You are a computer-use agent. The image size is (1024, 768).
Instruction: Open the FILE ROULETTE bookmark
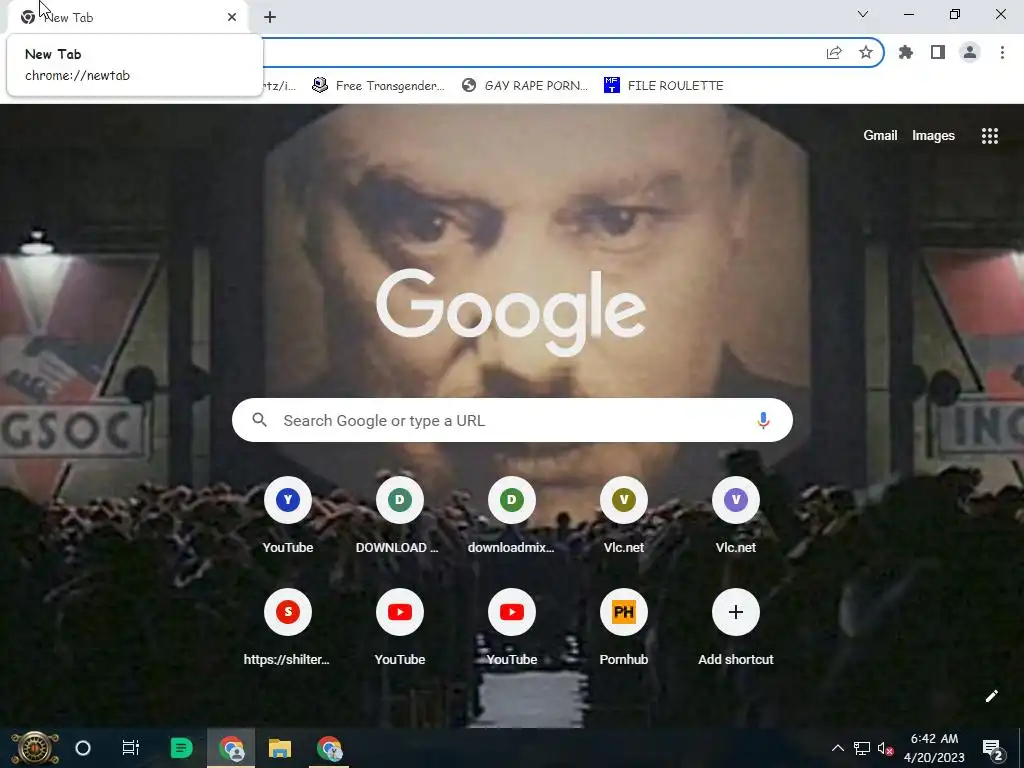(x=664, y=86)
